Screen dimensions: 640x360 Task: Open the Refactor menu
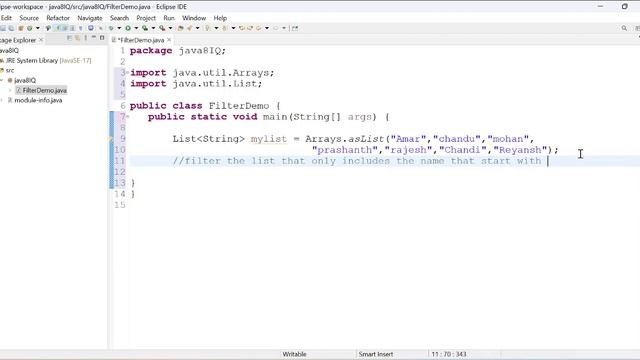(x=58, y=18)
